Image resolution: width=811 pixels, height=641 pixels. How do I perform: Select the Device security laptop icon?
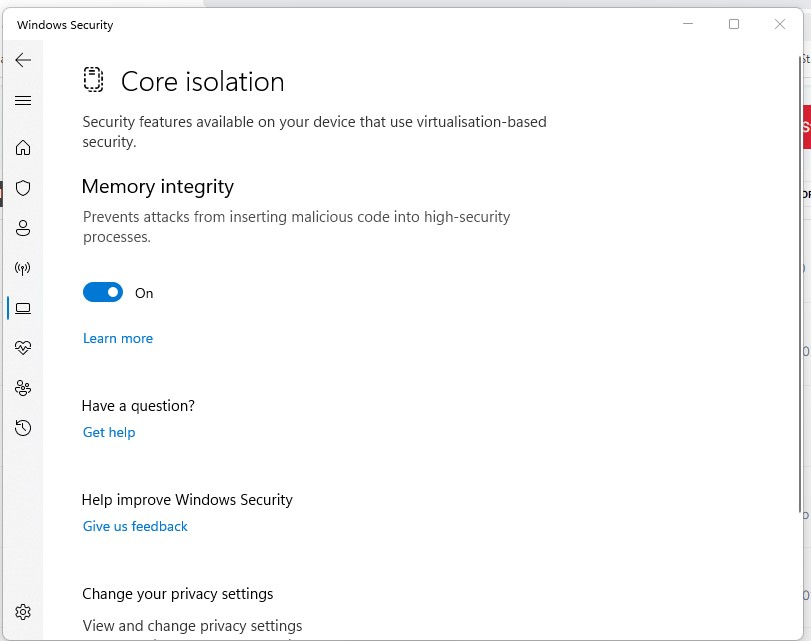[x=23, y=308]
